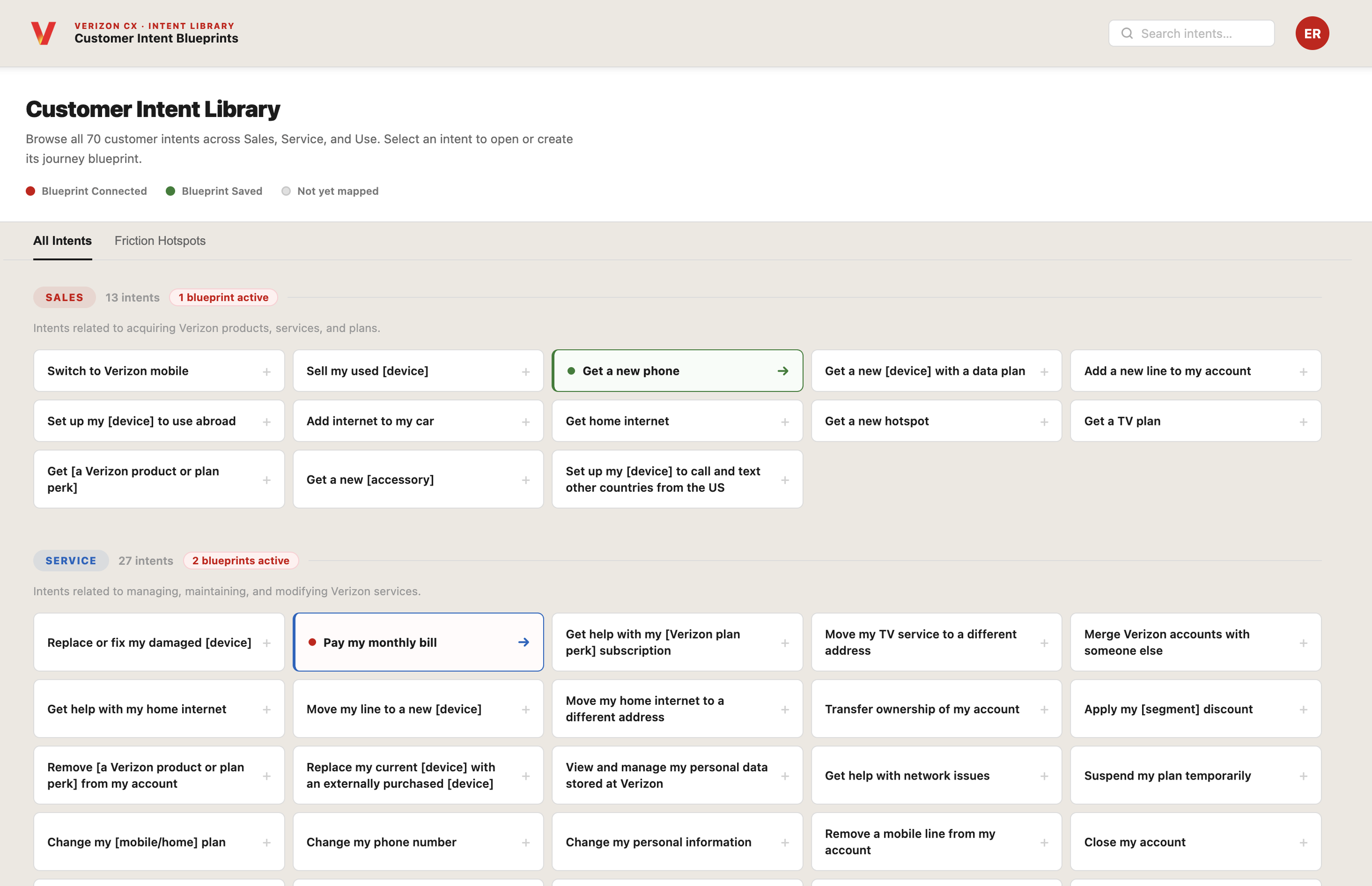
Task: Click plus on Get help with [Verizon plan perk] subscription
Action: pyautogui.click(x=785, y=643)
